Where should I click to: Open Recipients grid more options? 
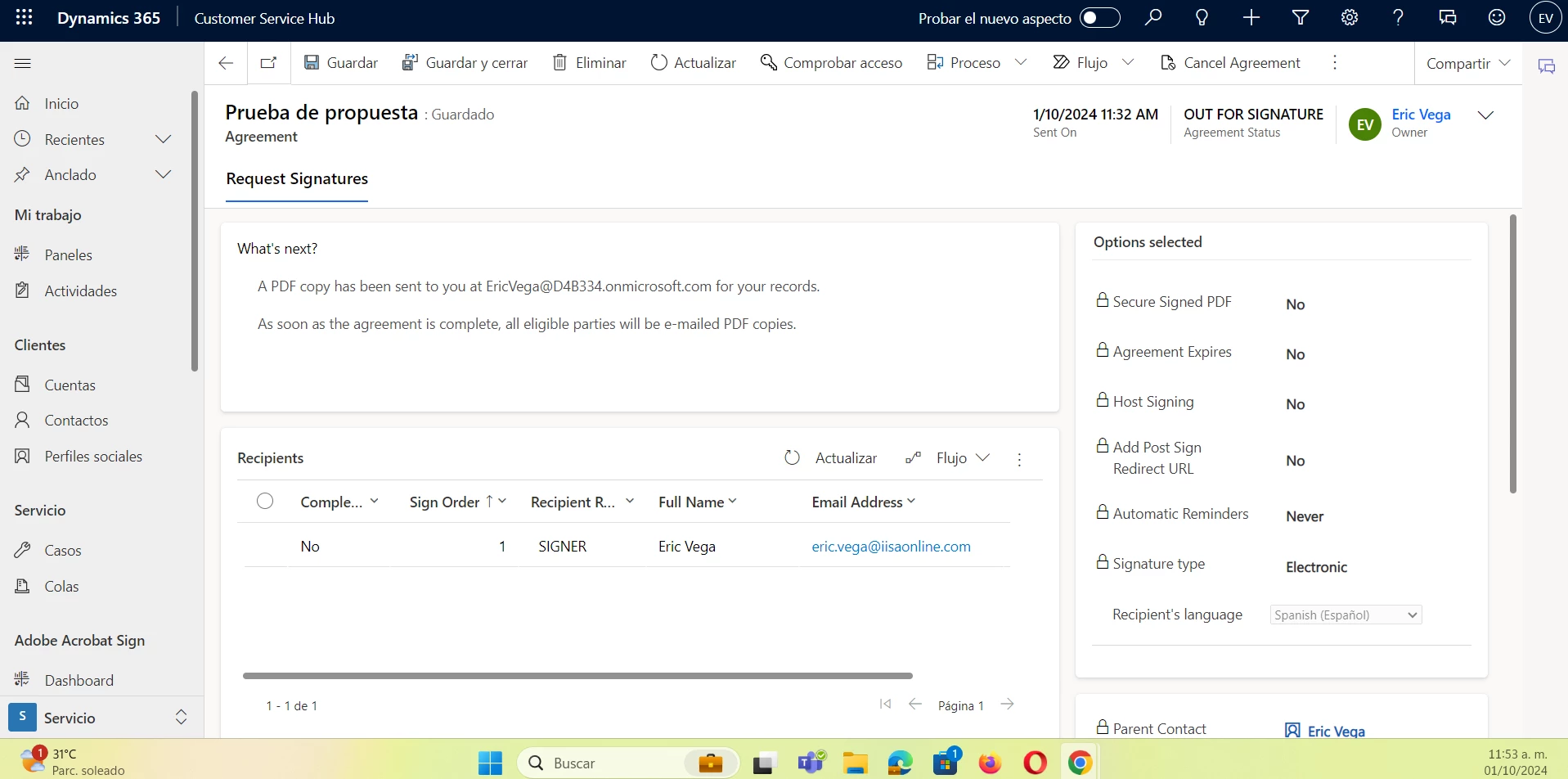pyautogui.click(x=1019, y=459)
